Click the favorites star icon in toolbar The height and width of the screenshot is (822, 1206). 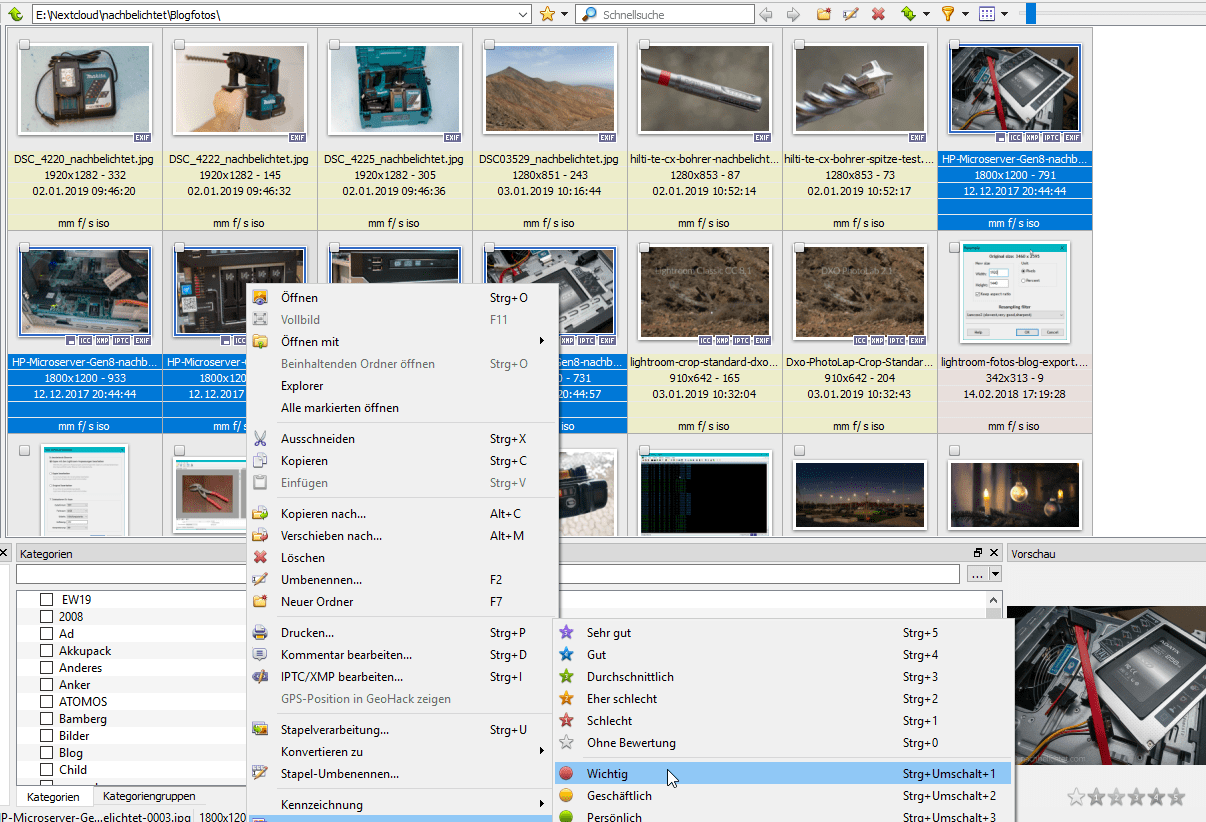point(547,14)
